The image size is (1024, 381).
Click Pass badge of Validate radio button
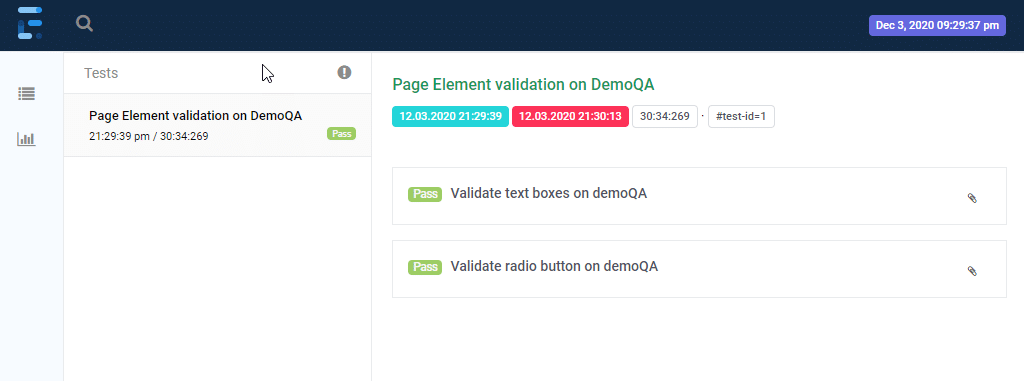(424, 267)
